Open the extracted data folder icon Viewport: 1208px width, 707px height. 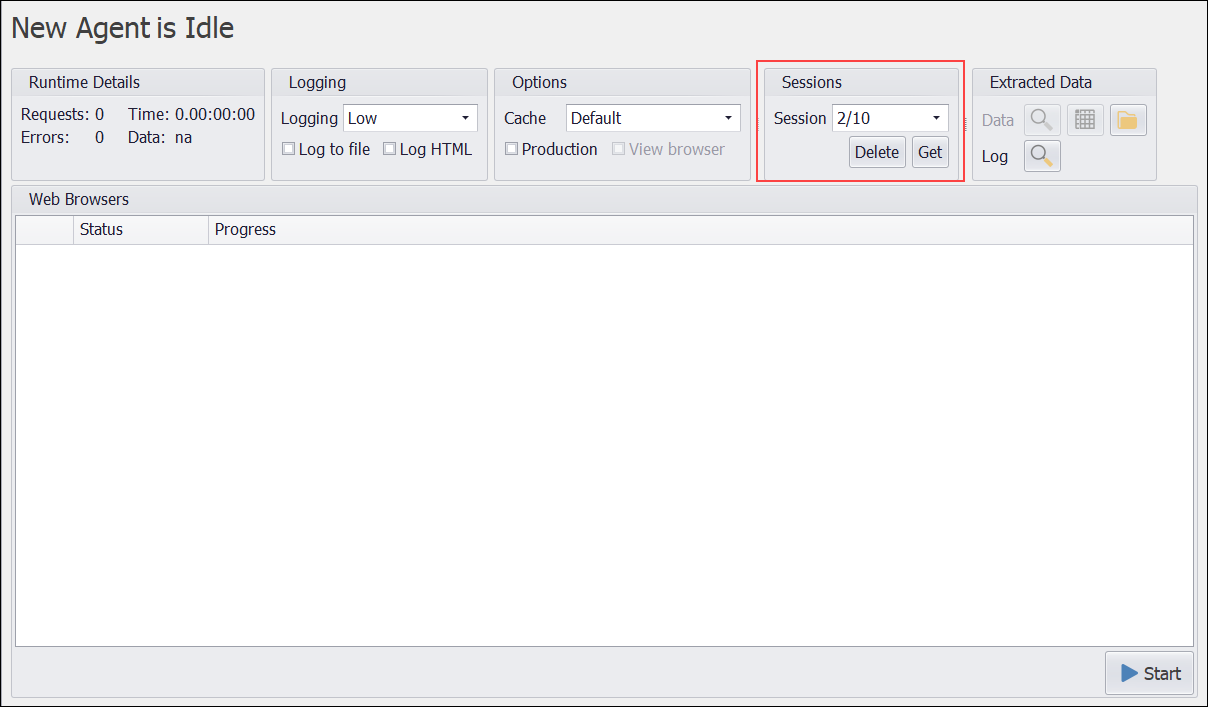point(1128,120)
